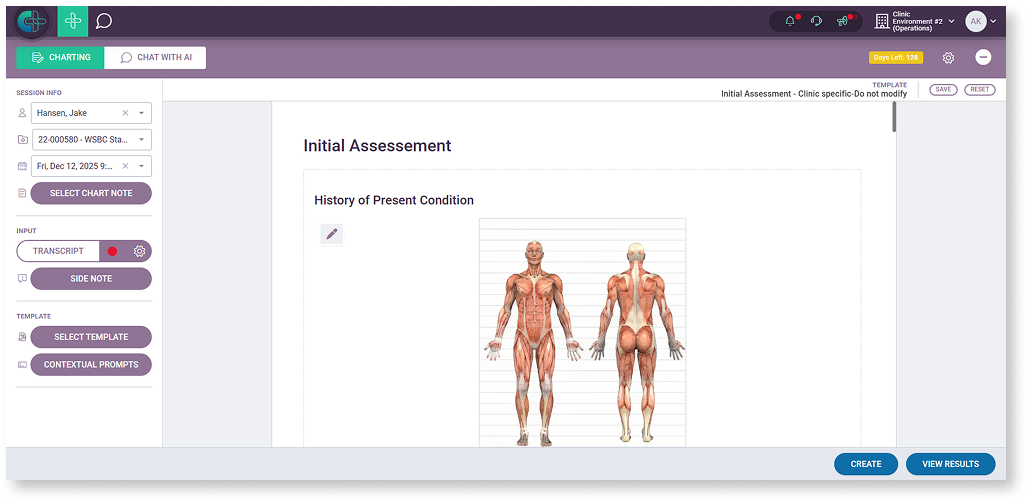Expand the Hansen, Jake patient dropdown
Viewport: 1028px width, 502px height.
pos(141,113)
